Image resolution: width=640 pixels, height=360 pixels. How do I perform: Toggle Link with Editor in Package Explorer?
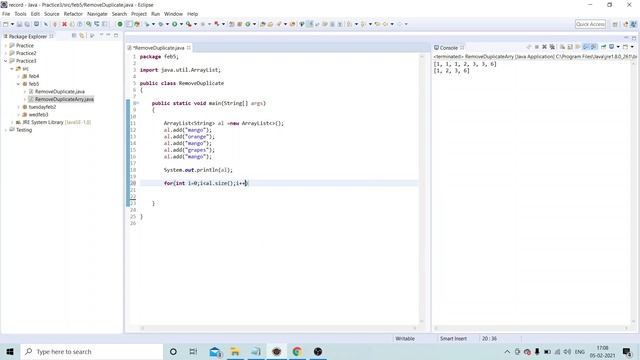pos(82,36)
